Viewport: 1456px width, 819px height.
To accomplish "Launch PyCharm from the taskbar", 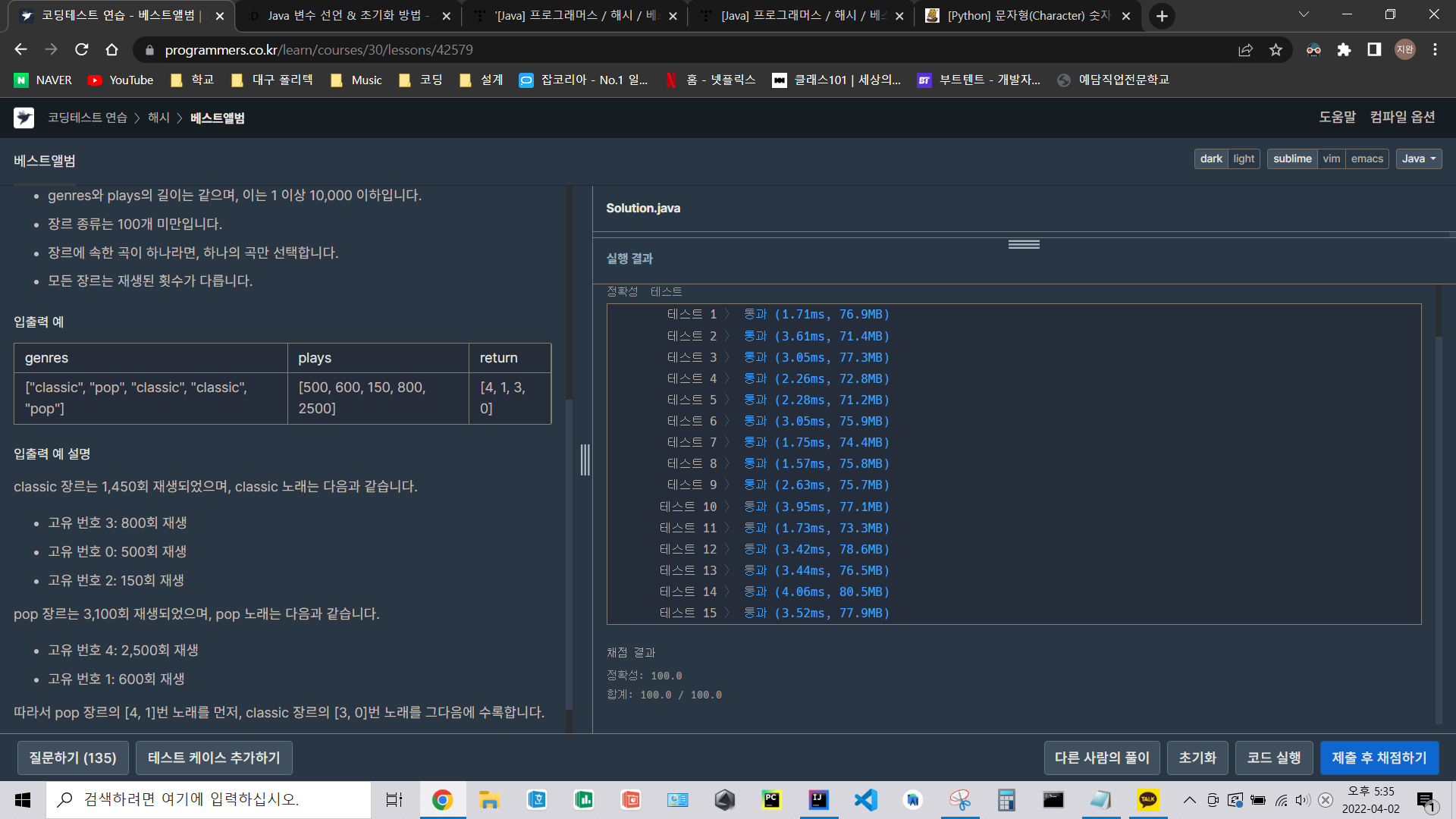I will tap(771, 799).
